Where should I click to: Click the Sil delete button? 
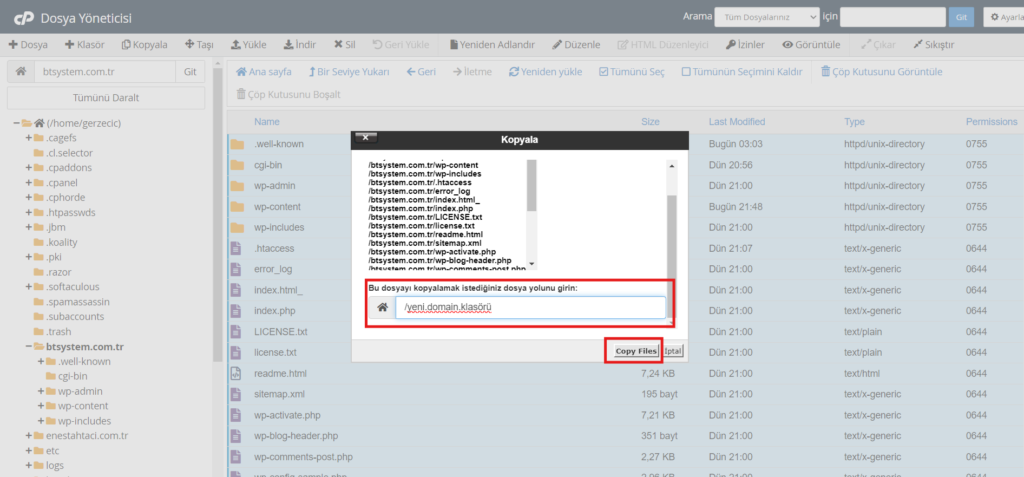(x=344, y=44)
